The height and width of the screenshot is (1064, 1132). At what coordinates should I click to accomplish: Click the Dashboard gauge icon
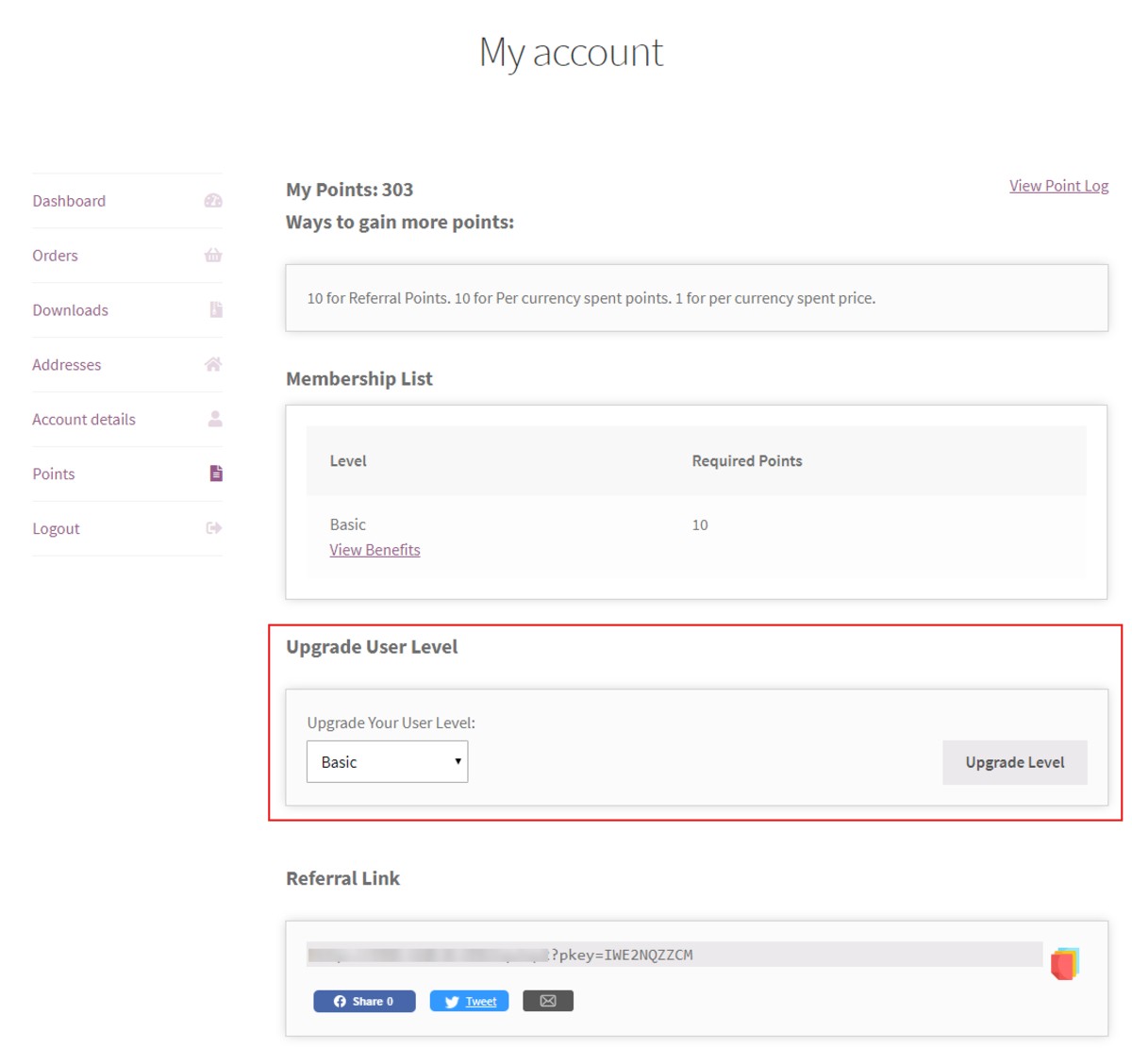(213, 201)
